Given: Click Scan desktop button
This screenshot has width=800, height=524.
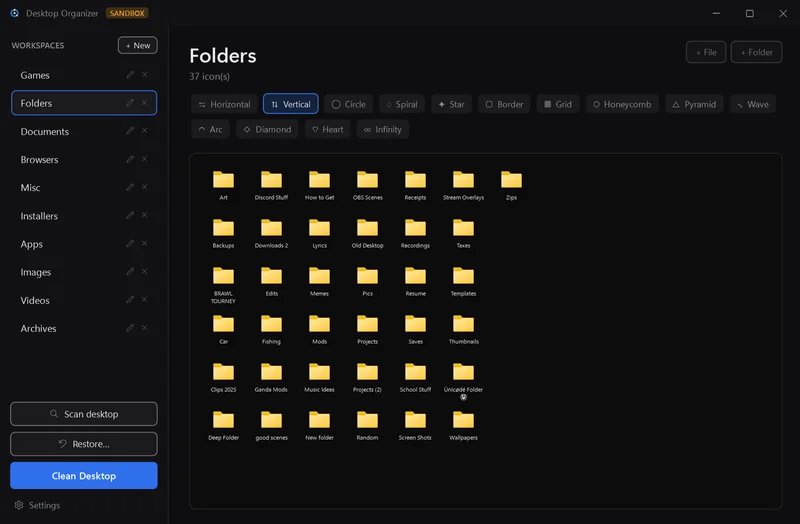Looking at the screenshot, I should pyautogui.click(x=84, y=414).
